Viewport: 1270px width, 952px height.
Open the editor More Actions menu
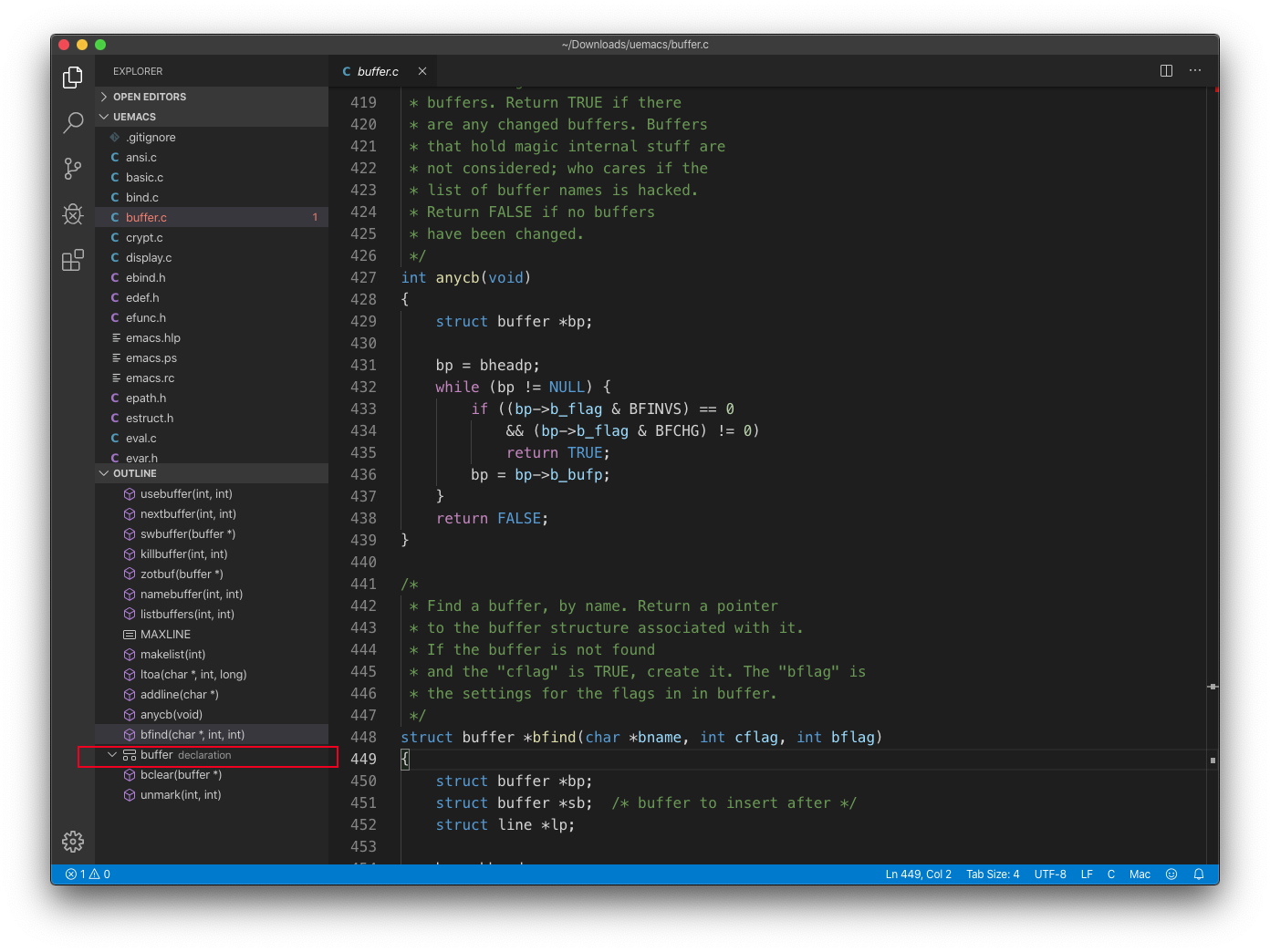[1195, 70]
